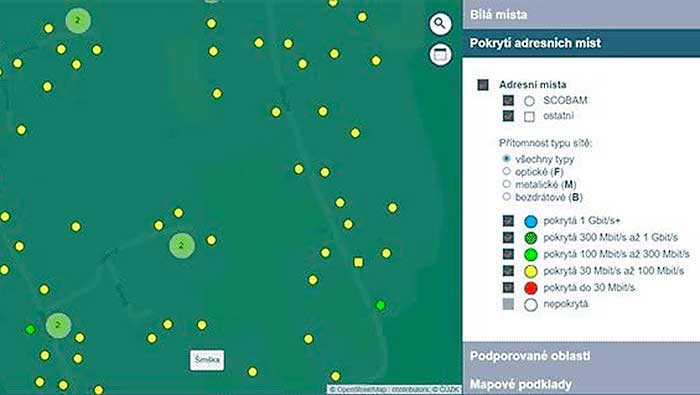Toggle the Adresní místa checkbox
700x395 pixels.
click(483, 85)
